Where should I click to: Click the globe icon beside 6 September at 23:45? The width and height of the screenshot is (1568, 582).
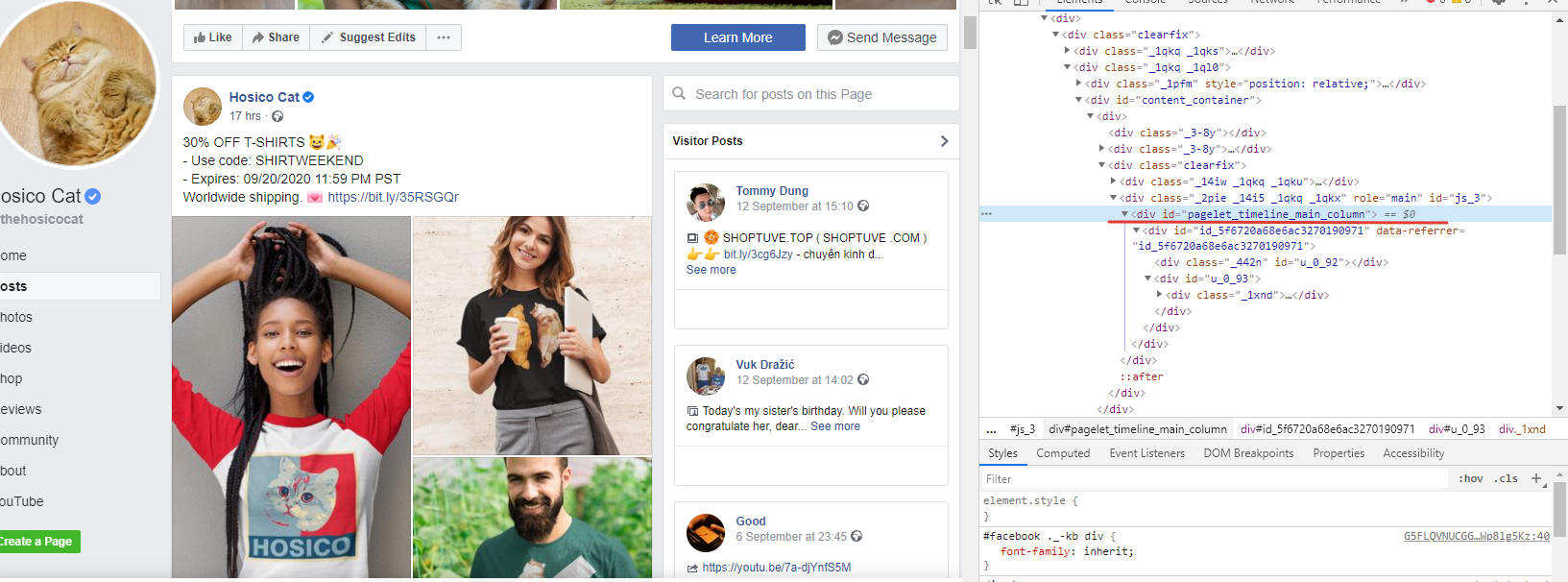856,536
